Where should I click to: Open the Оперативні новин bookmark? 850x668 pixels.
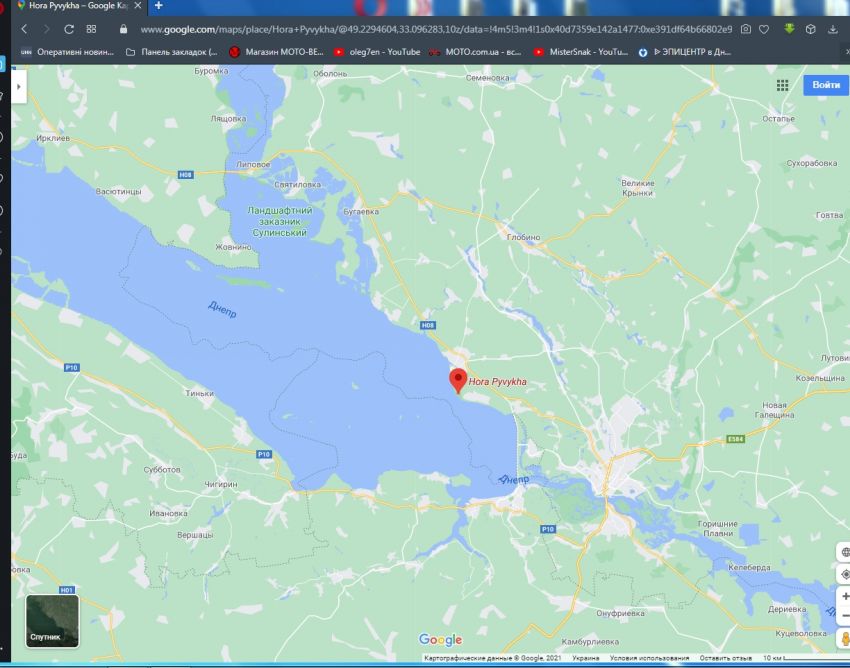click(68, 52)
